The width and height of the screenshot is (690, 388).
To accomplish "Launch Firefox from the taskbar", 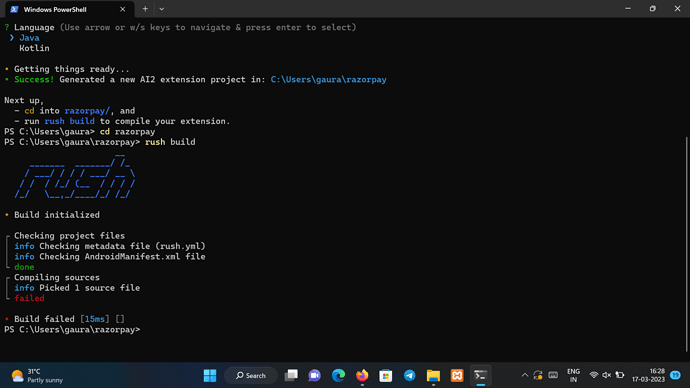I will (362, 376).
